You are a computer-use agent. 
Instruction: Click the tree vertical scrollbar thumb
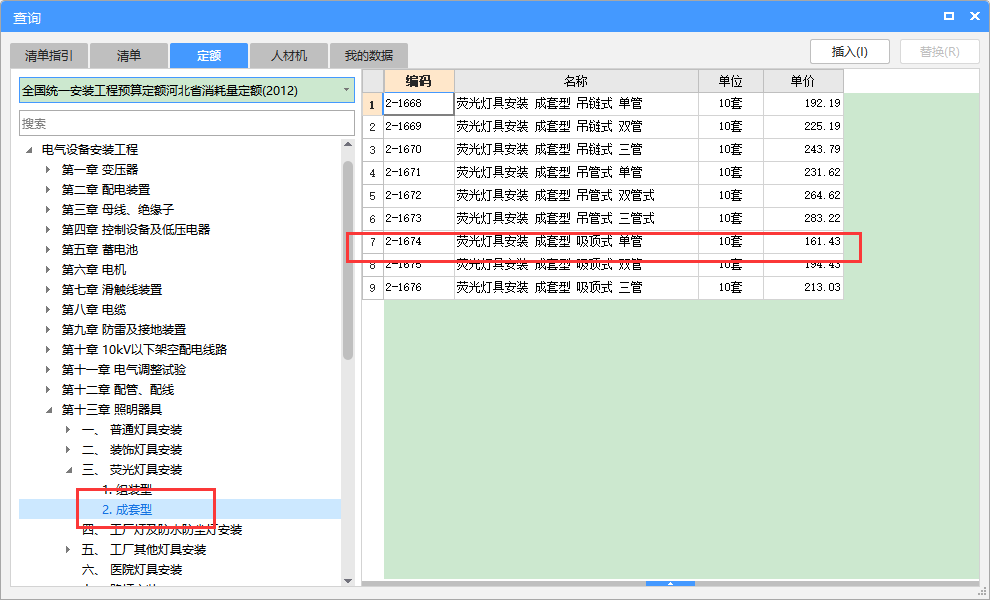point(348,260)
